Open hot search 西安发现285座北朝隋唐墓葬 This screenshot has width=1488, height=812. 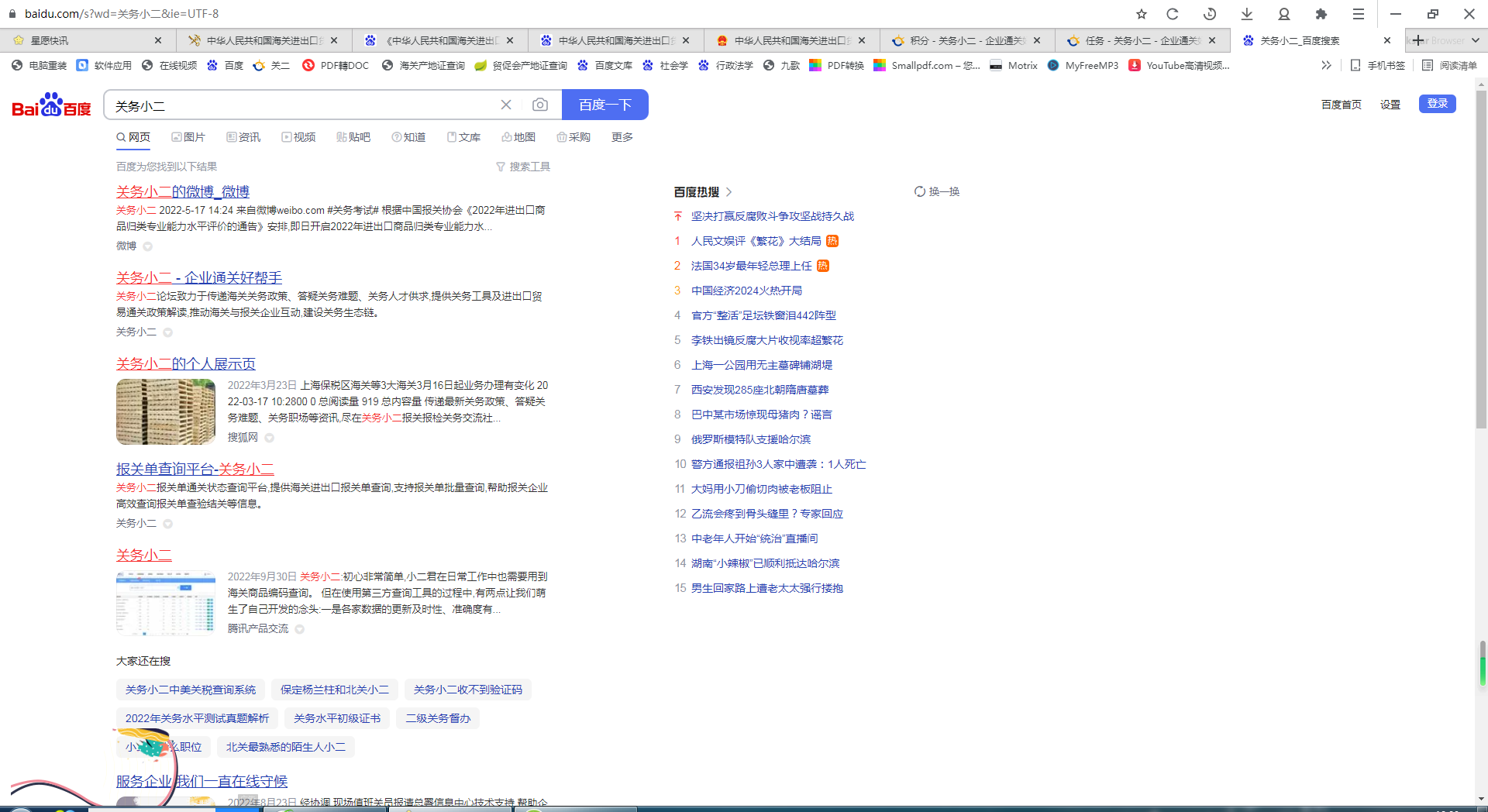click(x=759, y=390)
